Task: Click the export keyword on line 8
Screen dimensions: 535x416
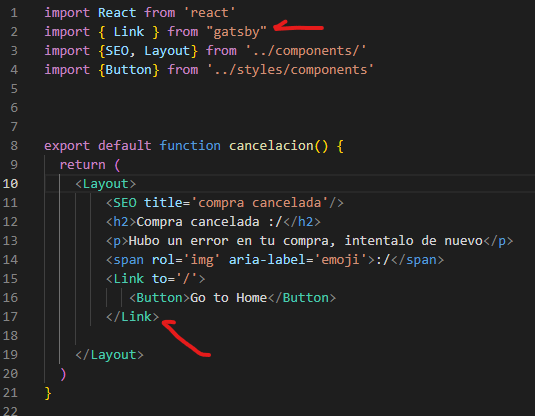Action: pyautogui.click(x=67, y=146)
